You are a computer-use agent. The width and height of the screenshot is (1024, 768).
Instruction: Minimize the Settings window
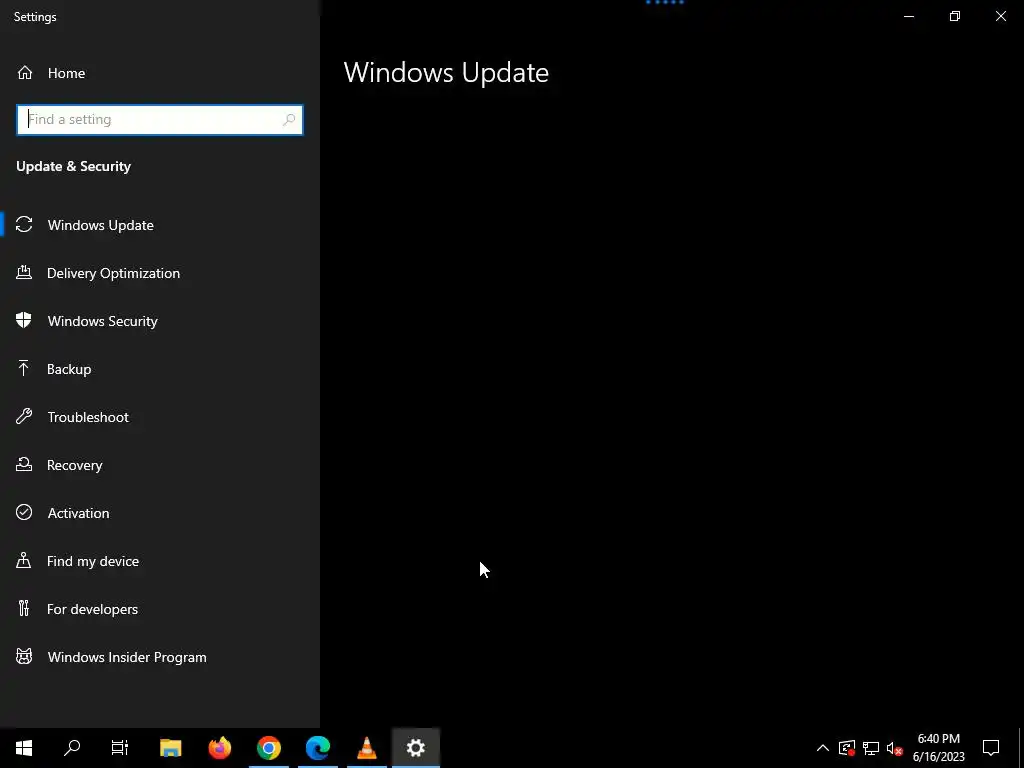[908, 16]
